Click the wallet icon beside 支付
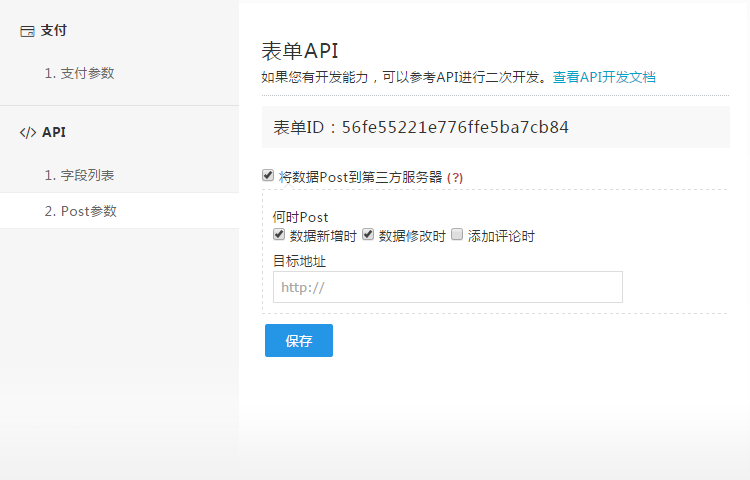This screenshot has width=750, height=480. coord(27,31)
